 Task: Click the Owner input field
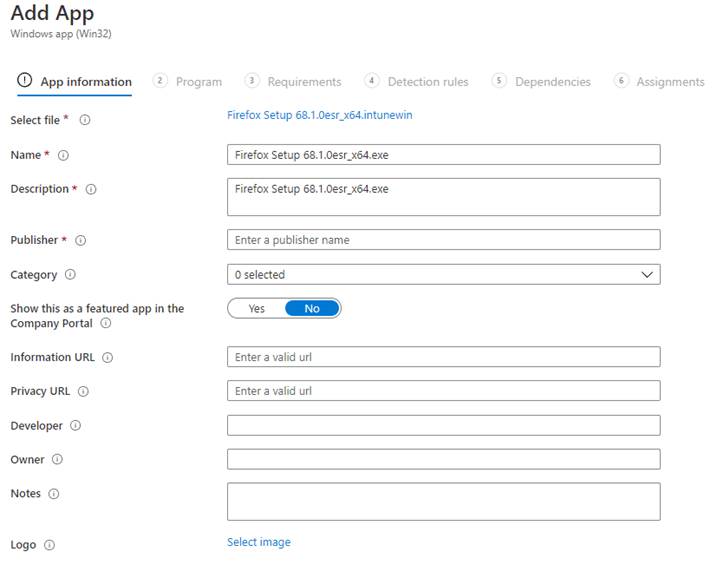[x=444, y=459]
